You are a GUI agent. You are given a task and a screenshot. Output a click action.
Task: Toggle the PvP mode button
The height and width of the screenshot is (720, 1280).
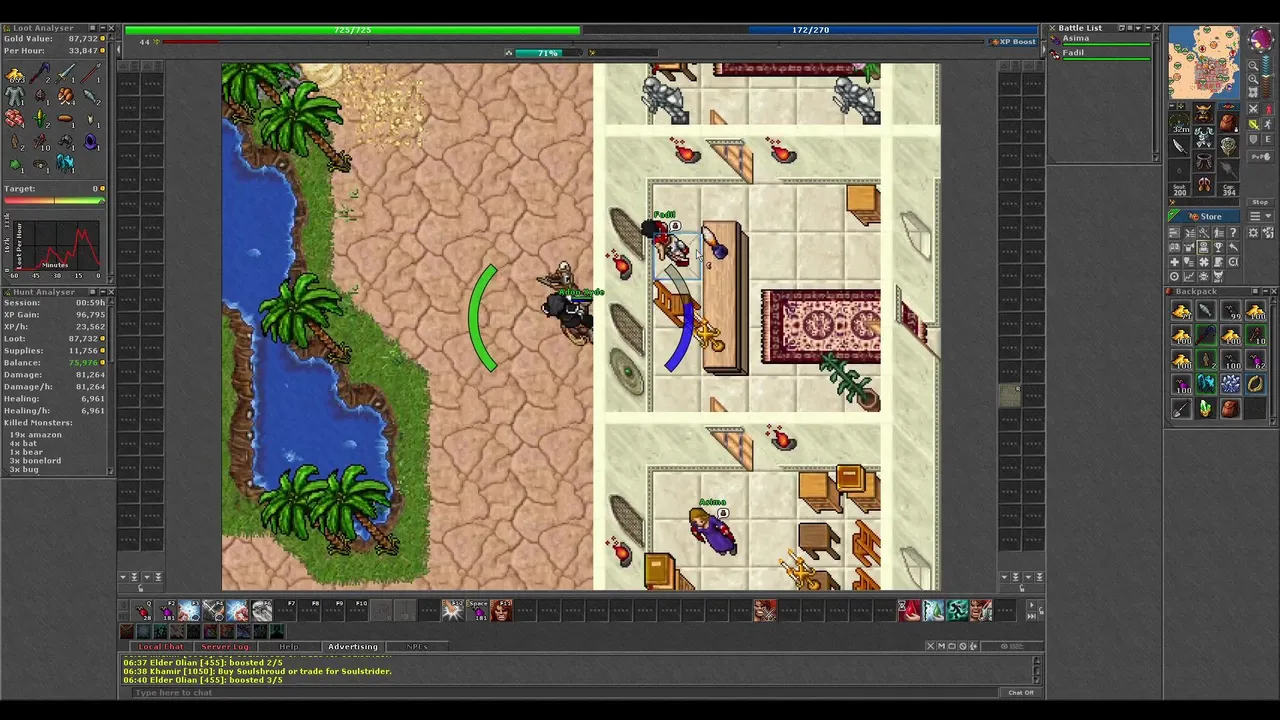coord(1260,156)
